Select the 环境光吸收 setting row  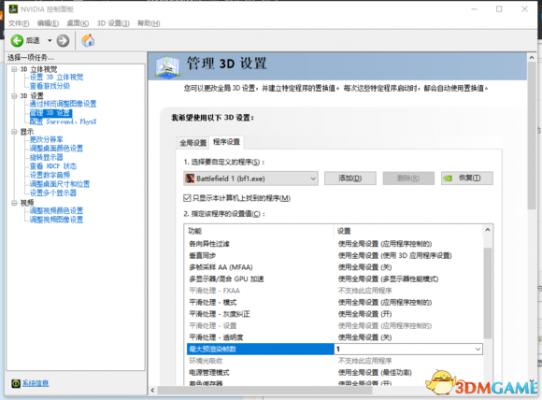(335, 361)
